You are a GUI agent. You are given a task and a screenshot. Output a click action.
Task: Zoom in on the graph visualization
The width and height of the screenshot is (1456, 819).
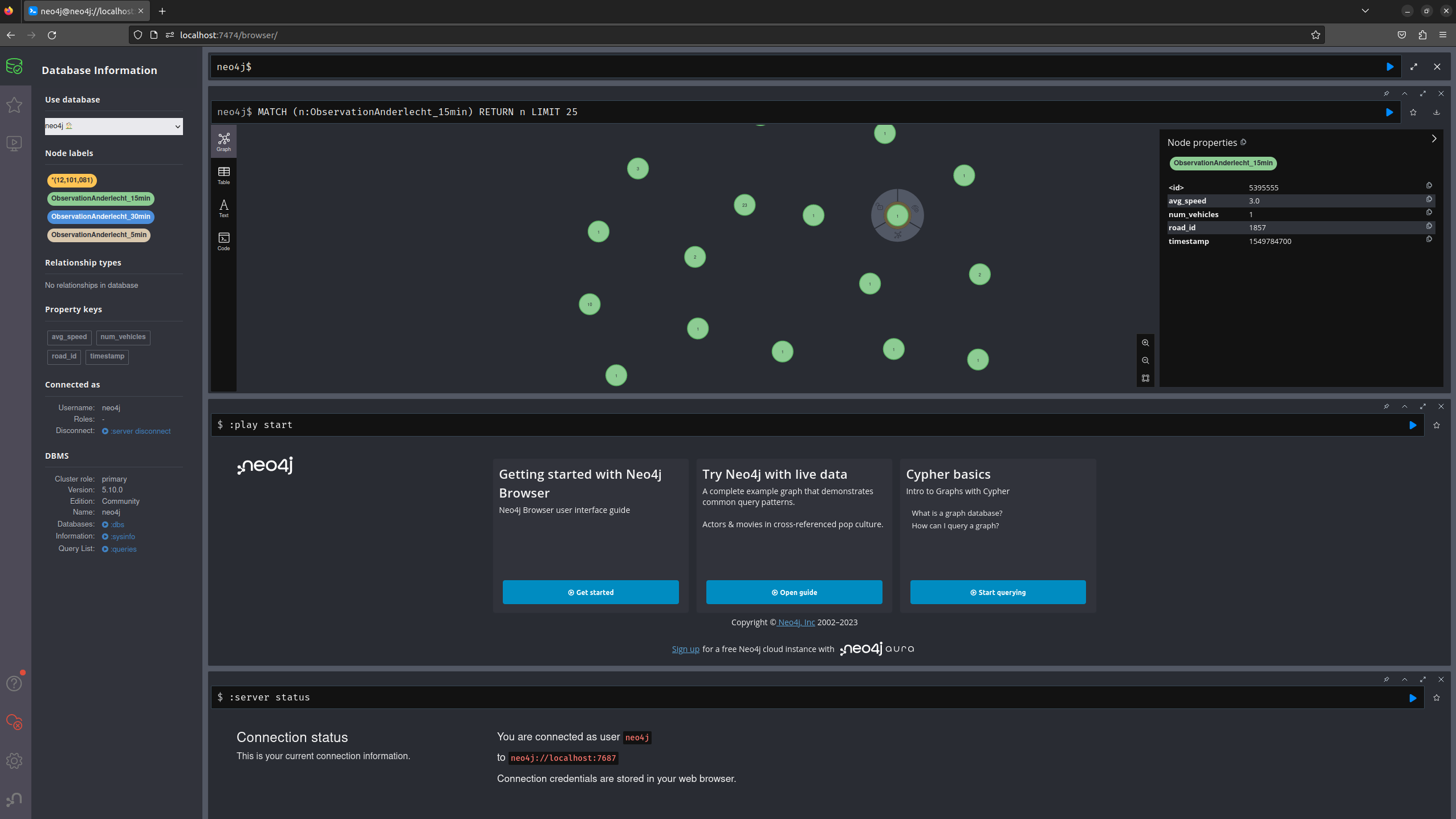pos(1146,343)
